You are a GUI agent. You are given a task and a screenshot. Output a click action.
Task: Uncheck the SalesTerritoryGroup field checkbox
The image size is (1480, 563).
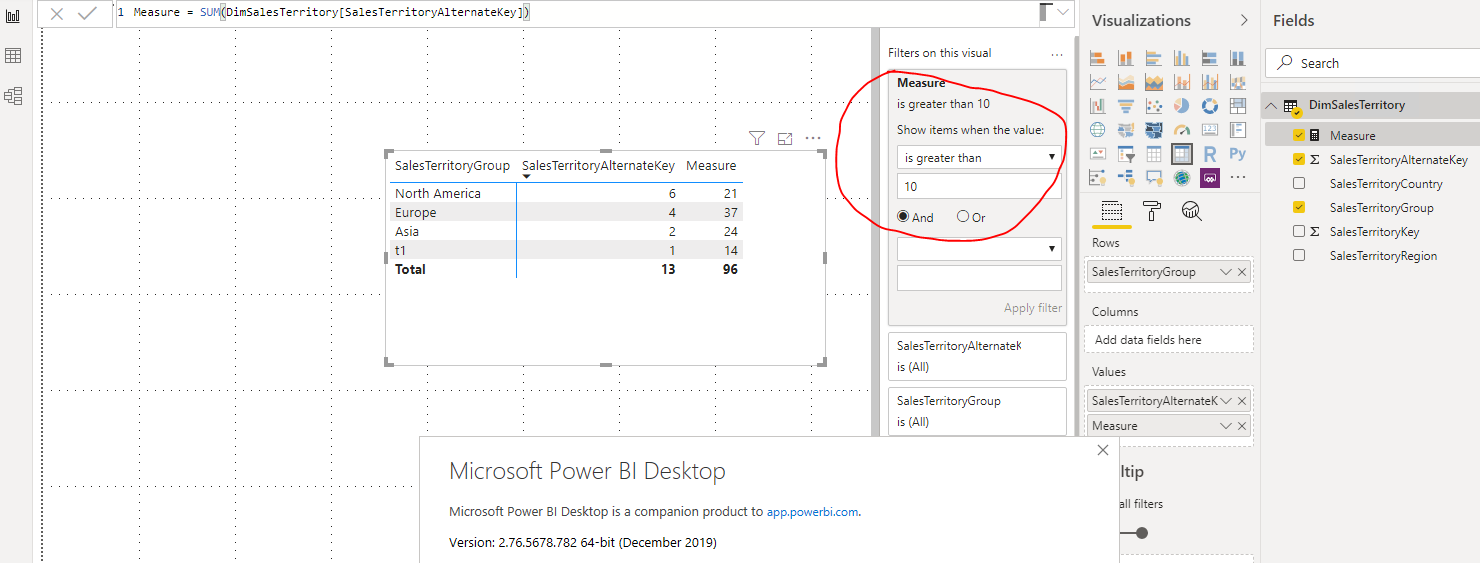(x=1299, y=207)
